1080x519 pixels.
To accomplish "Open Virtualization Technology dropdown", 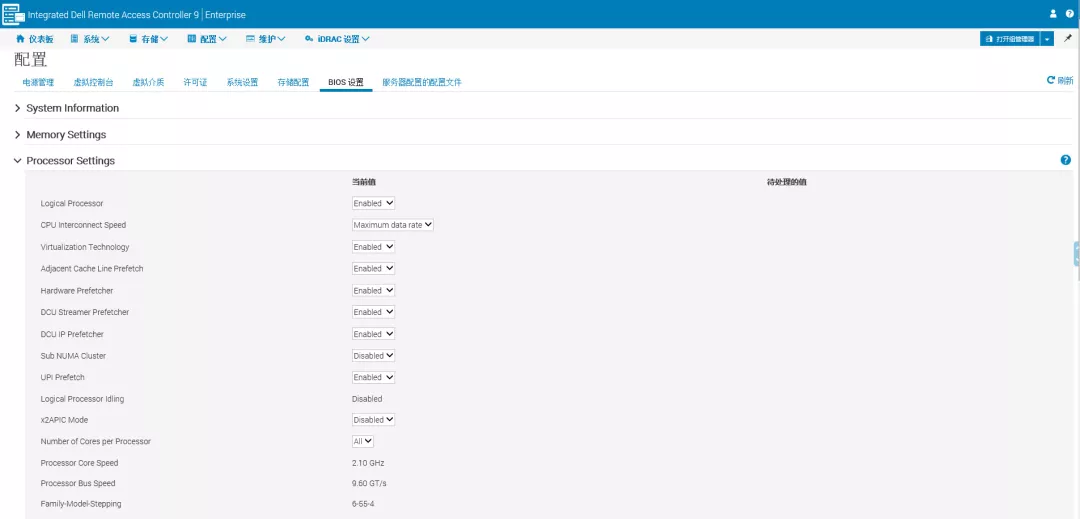I will (x=373, y=246).
